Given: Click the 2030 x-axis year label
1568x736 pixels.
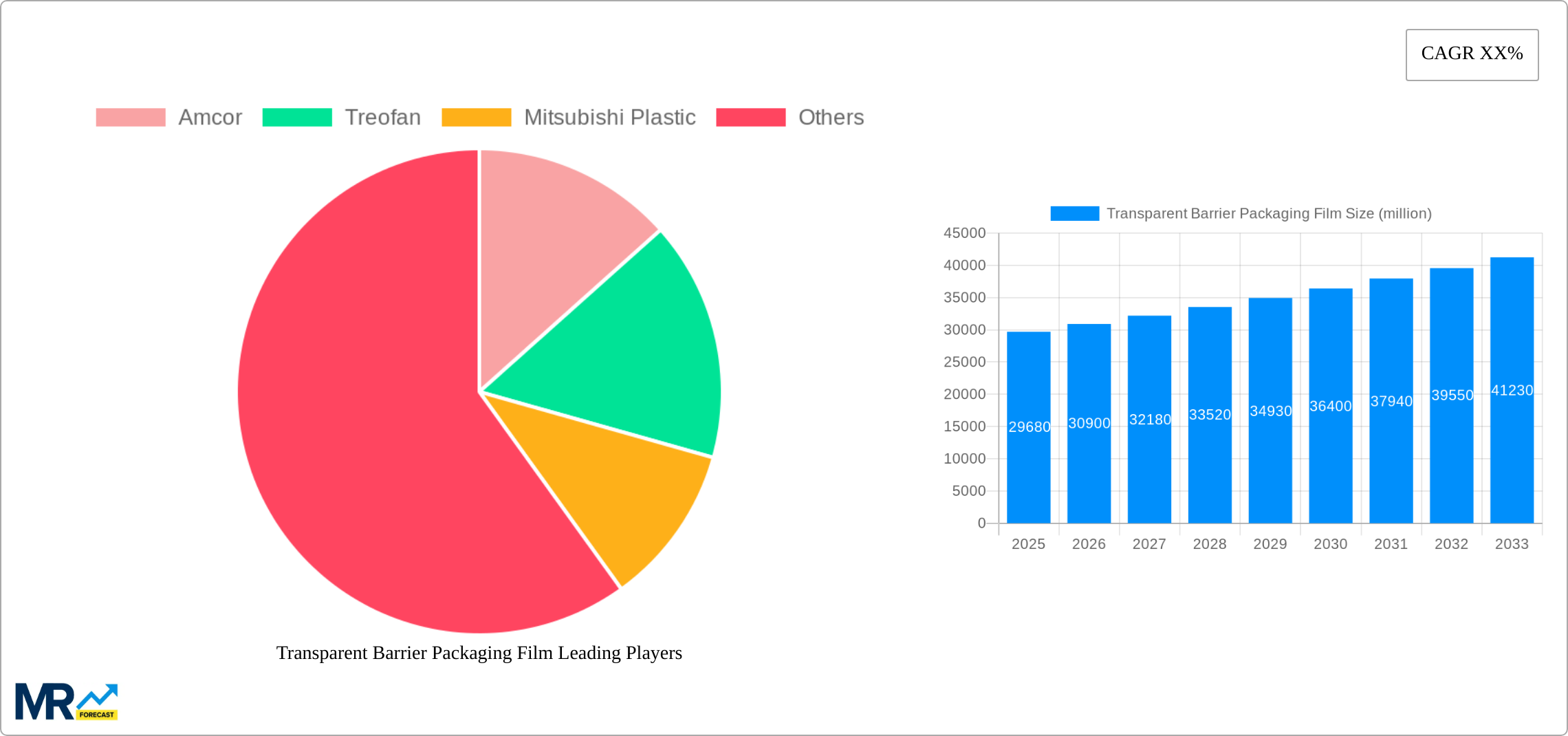Looking at the screenshot, I should (1330, 544).
